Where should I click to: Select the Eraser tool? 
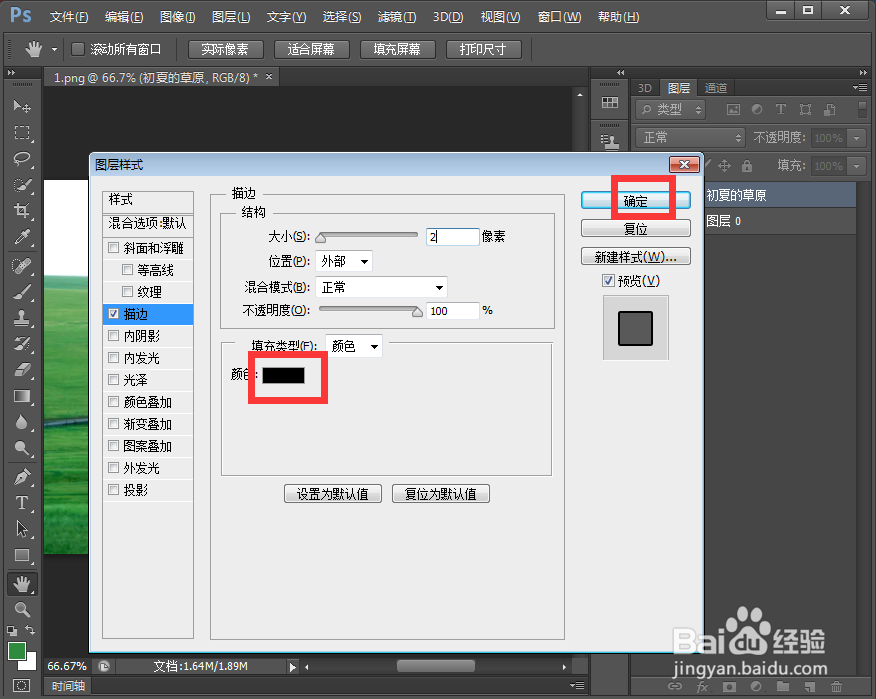click(x=22, y=371)
